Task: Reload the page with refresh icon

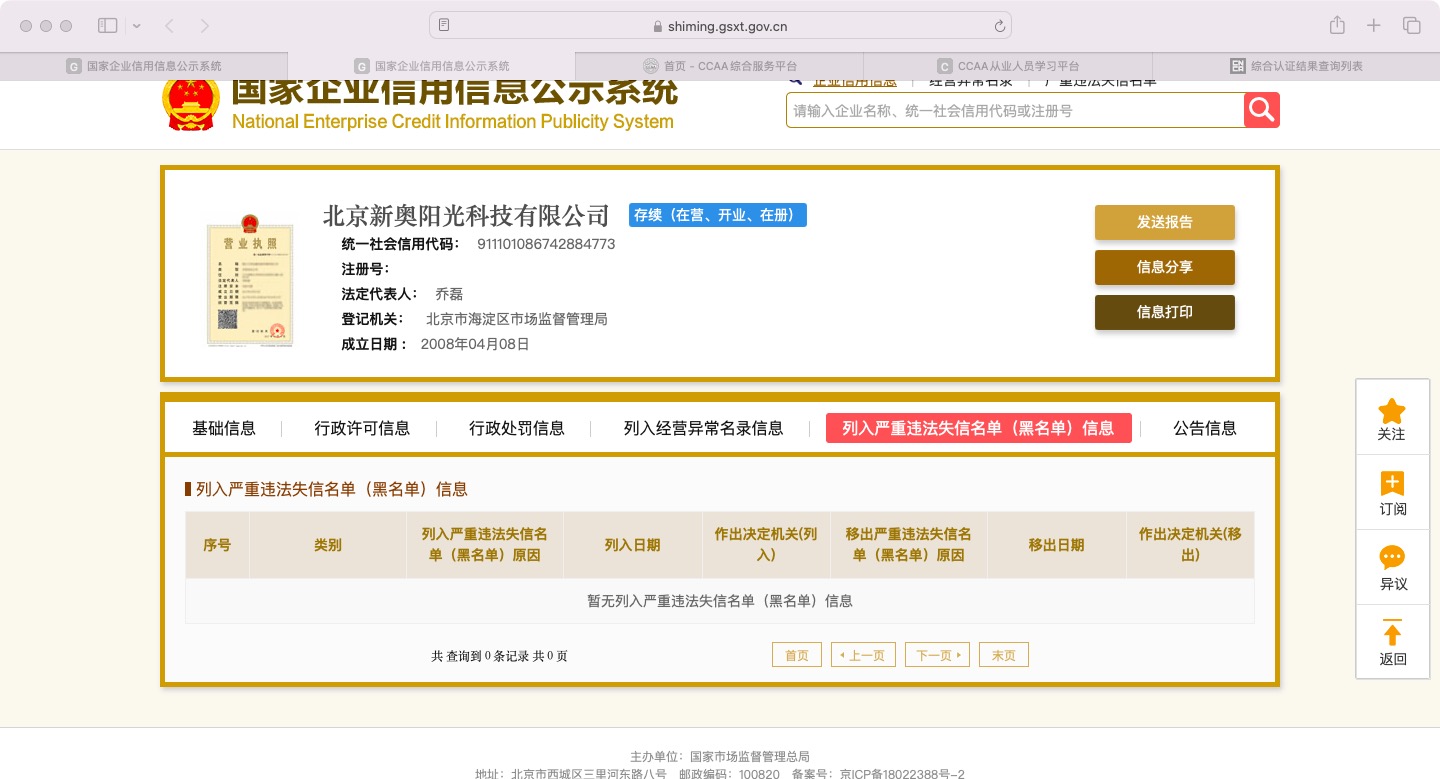Action: (x=999, y=26)
